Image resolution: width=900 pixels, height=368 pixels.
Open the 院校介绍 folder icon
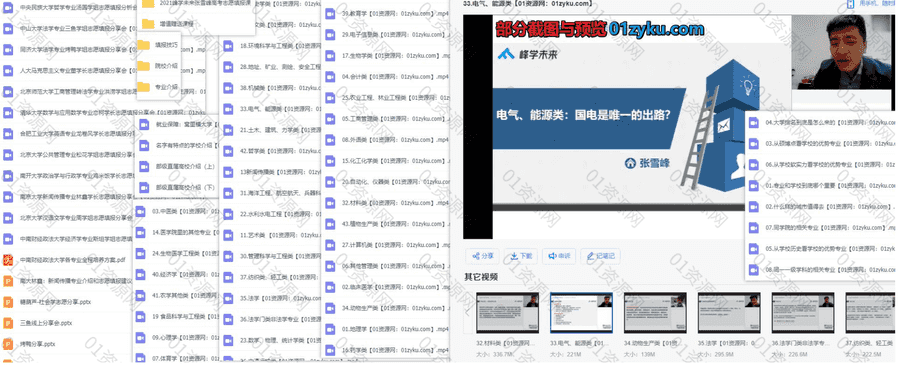coord(143,66)
